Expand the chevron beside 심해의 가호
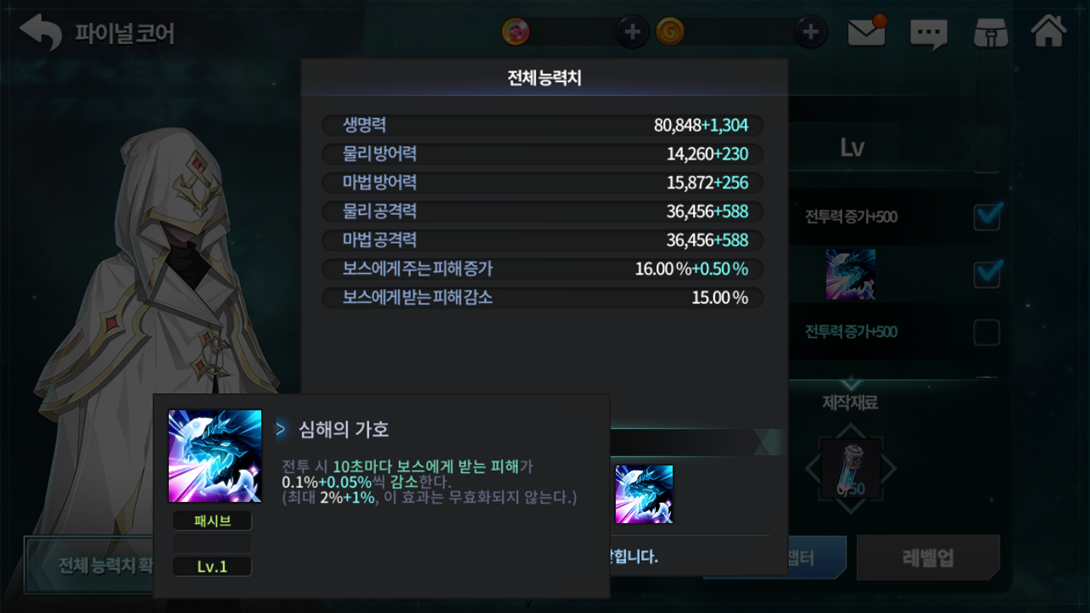Image resolution: width=1090 pixels, height=613 pixels. (x=280, y=430)
